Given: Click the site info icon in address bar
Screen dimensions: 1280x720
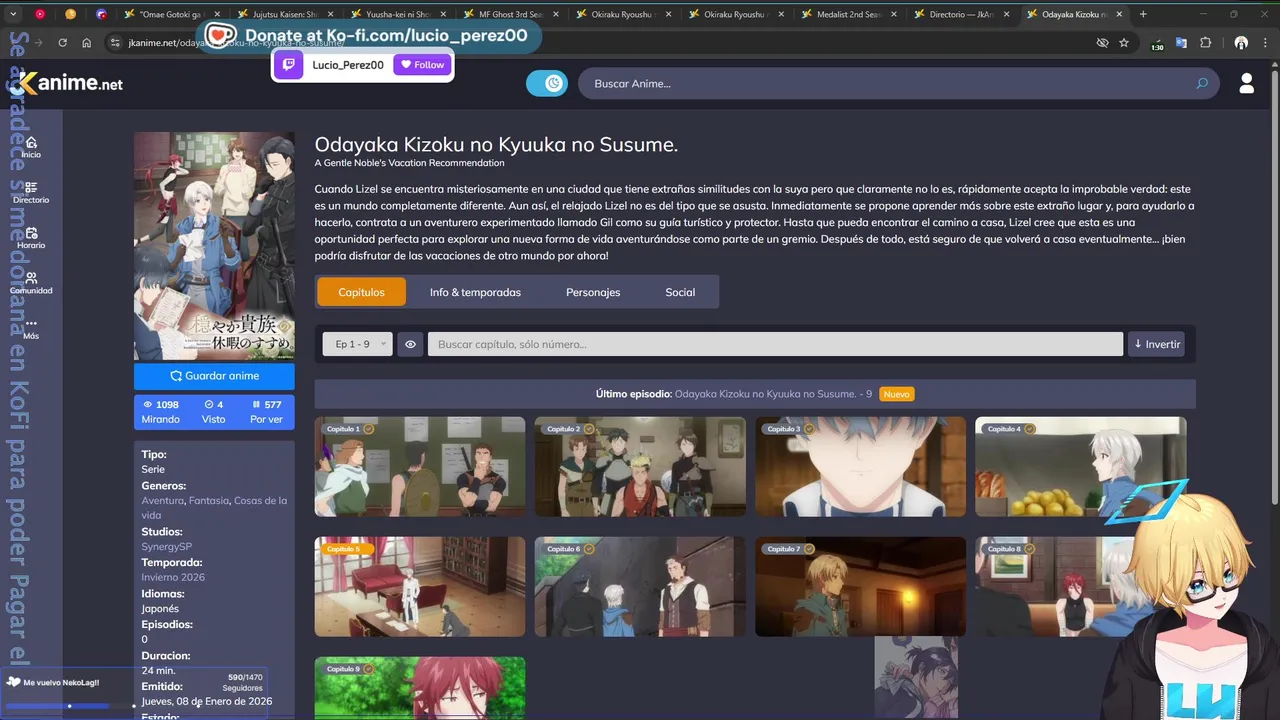Looking at the screenshot, I should pyautogui.click(x=115, y=43).
